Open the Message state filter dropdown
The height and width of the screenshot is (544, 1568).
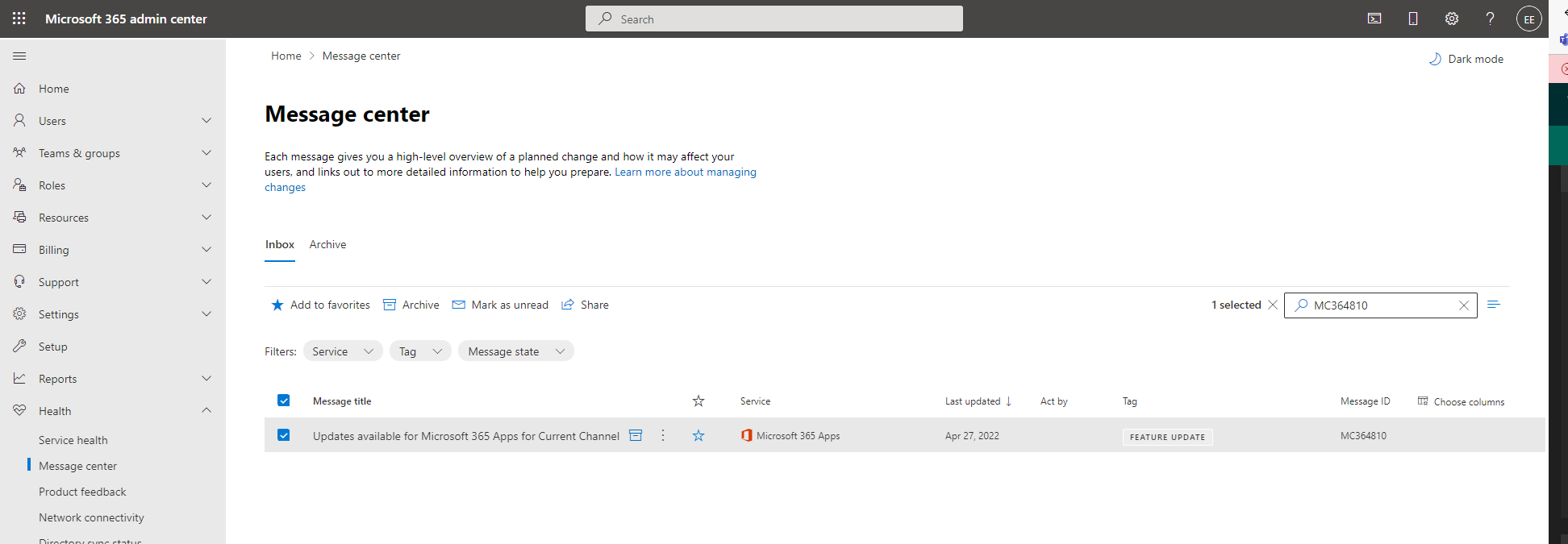[516, 351]
